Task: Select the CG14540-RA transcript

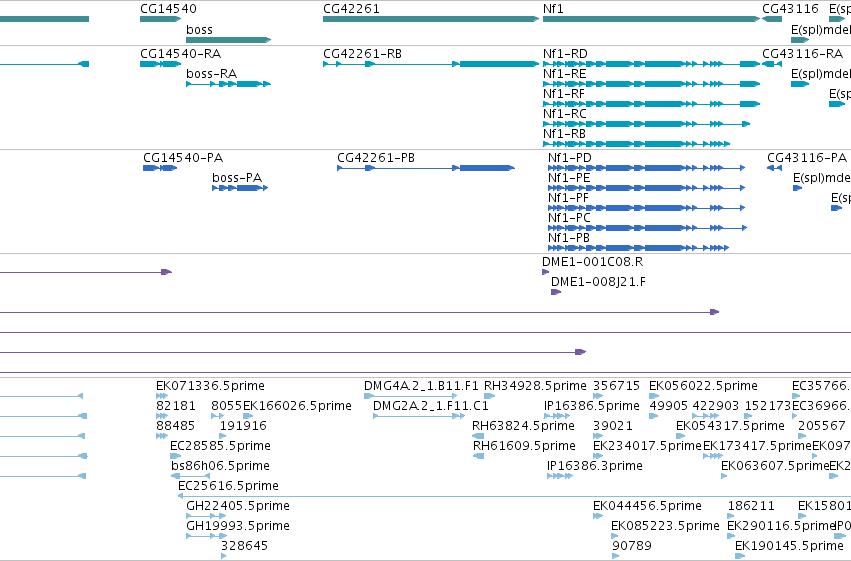Action: click(x=160, y=64)
